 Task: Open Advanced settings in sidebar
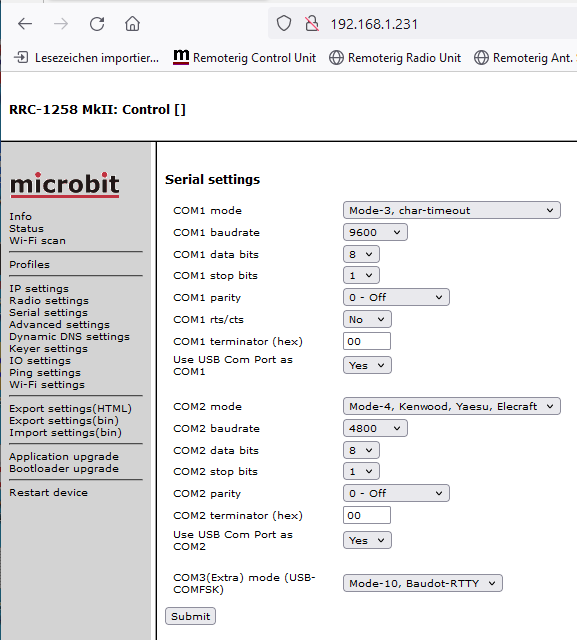tap(60, 324)
